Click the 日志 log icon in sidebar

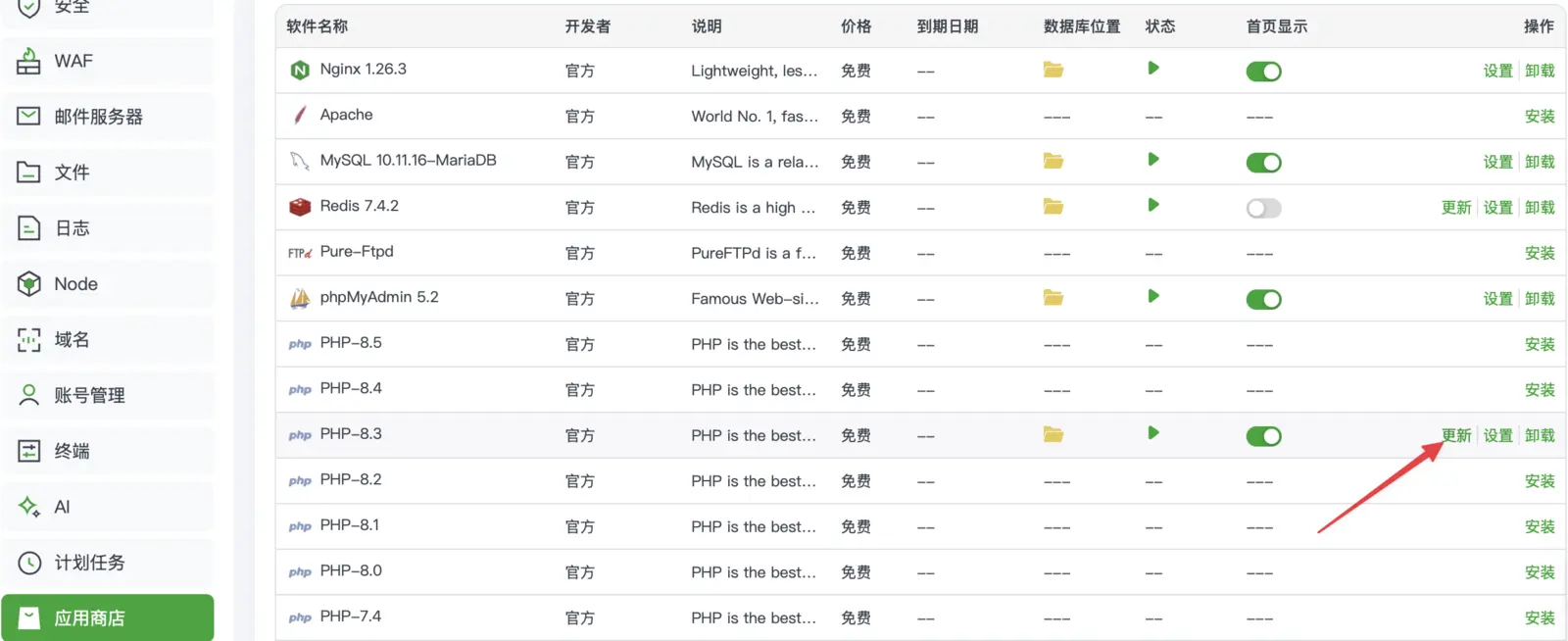click(x=29, y=228)
